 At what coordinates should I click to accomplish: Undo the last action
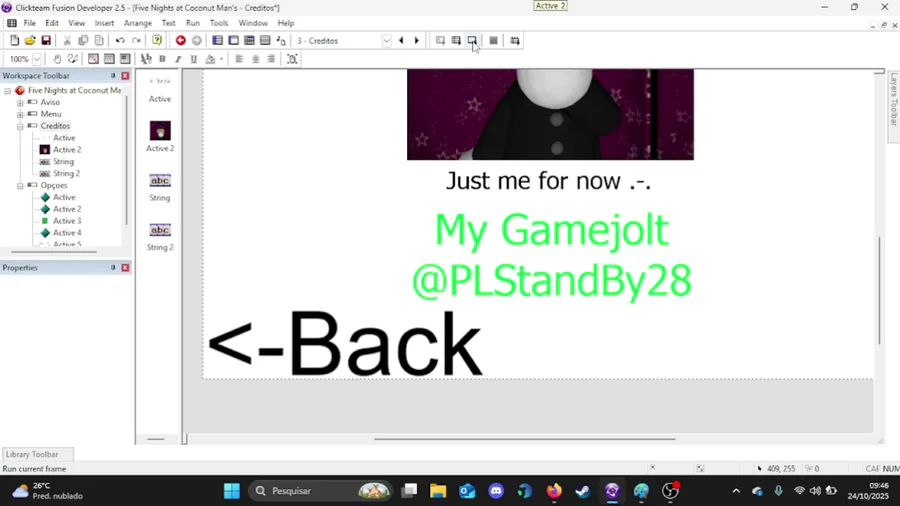click(x=120, y=41)
